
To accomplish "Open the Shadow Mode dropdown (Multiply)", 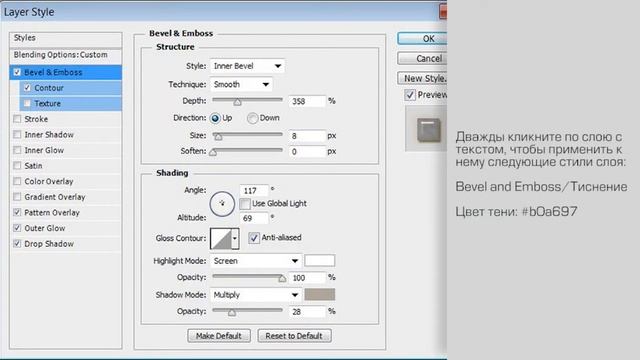I will tap(256, 295).
